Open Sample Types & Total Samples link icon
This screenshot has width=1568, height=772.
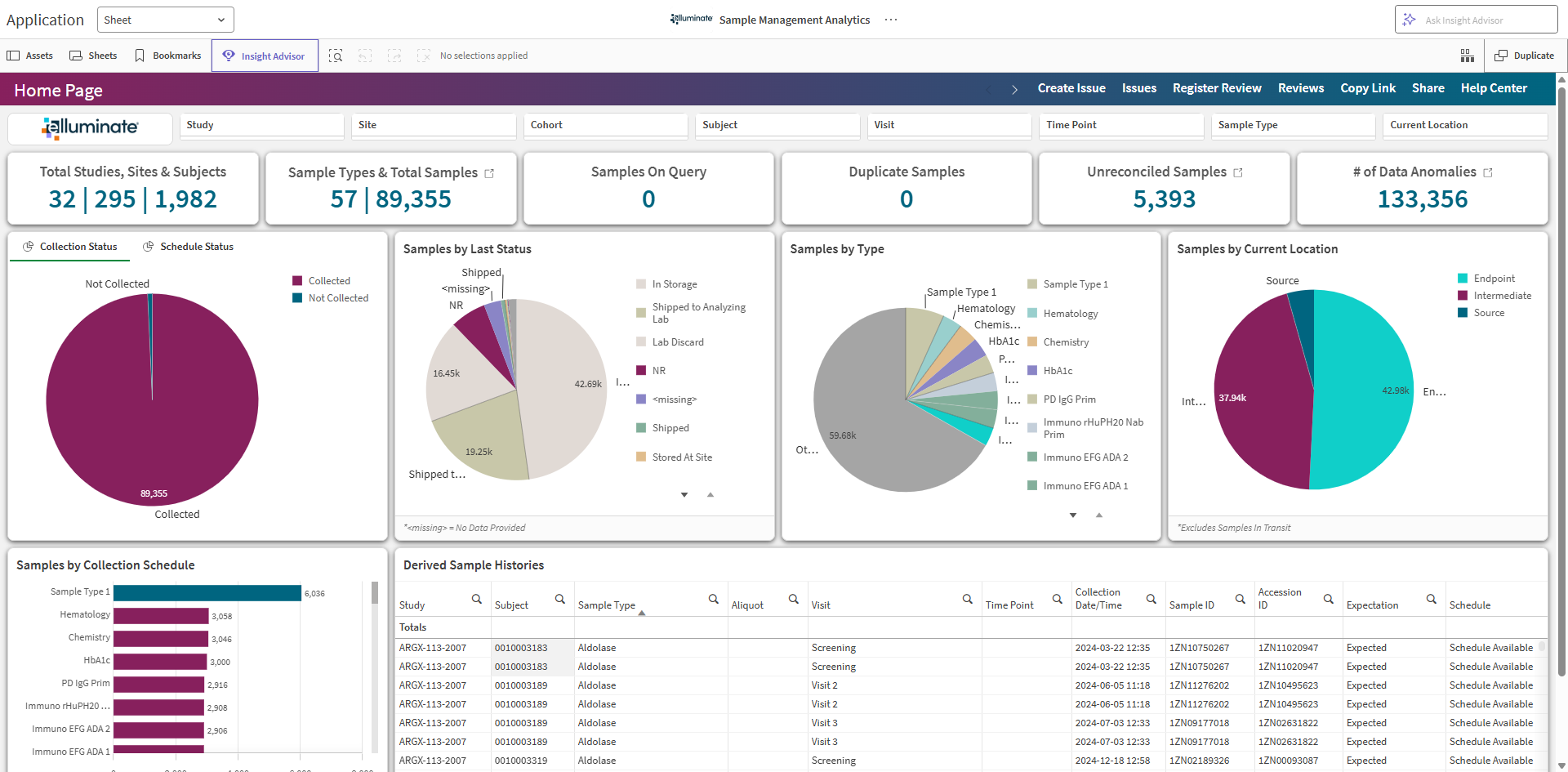pos(489,173)
